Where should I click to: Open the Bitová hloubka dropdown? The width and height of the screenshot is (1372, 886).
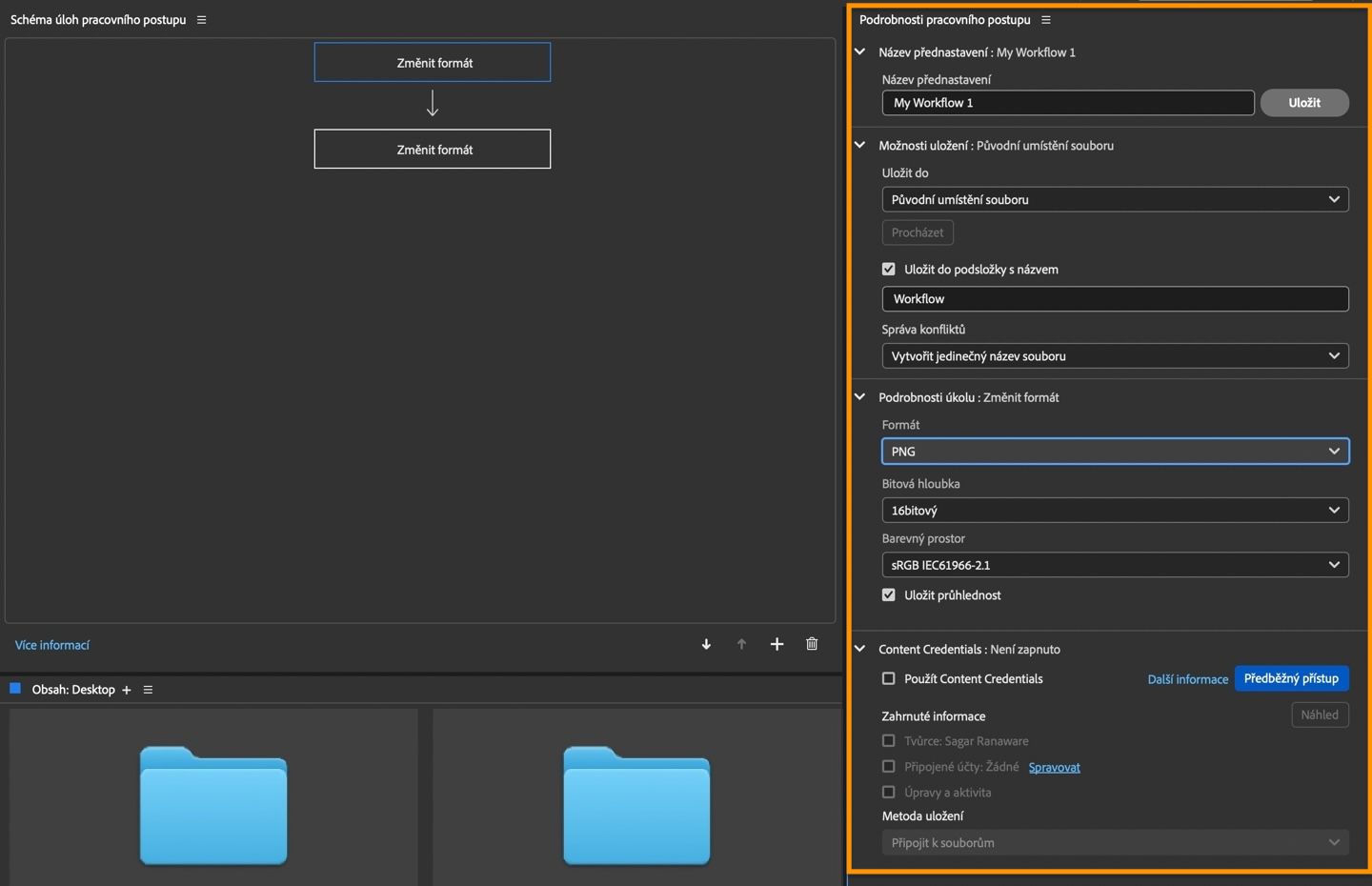(x=1115, y=510)
